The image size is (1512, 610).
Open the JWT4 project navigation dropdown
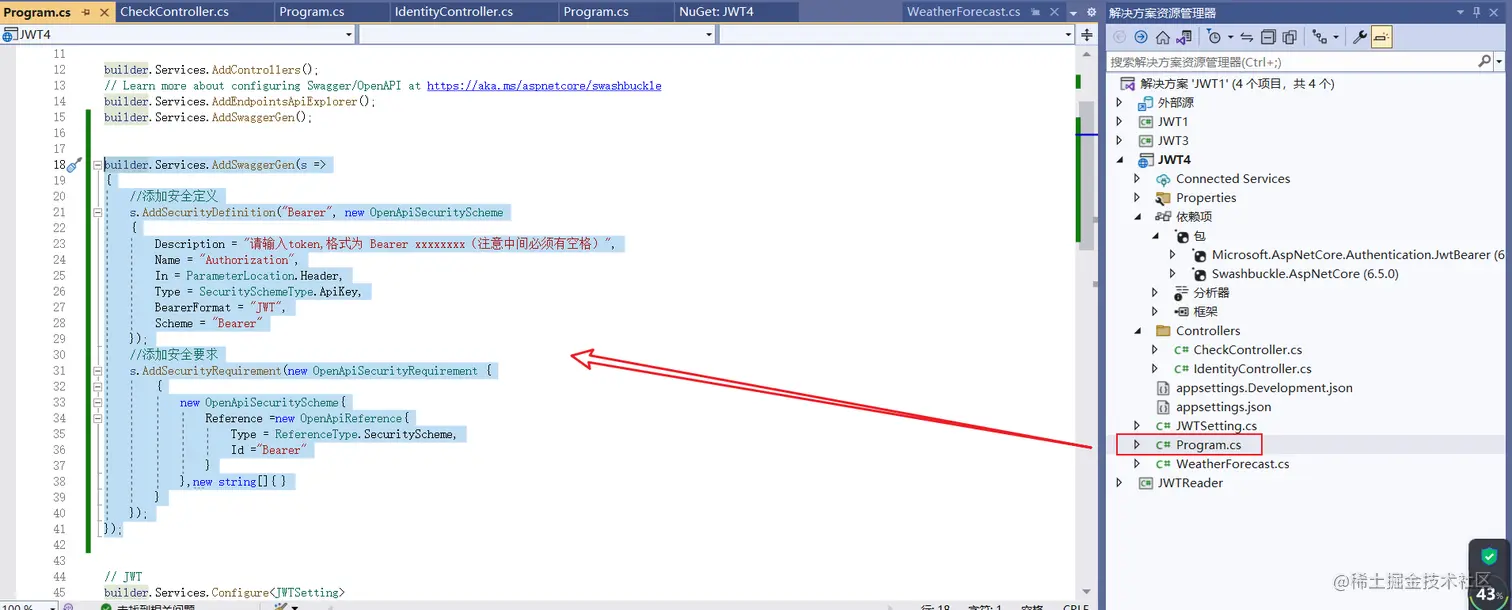click(x=178, y=34)
